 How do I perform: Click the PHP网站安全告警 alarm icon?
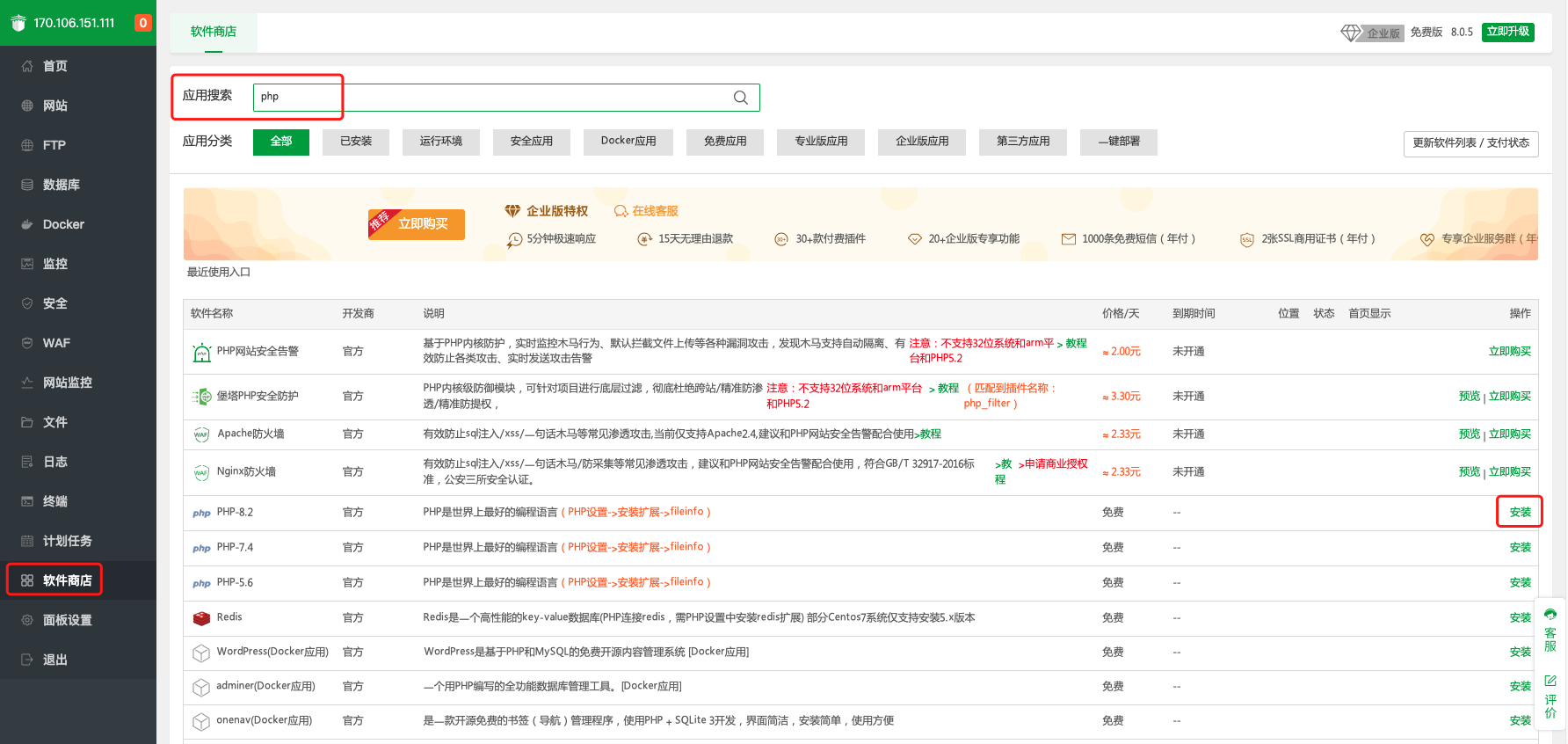click(201, 352)
